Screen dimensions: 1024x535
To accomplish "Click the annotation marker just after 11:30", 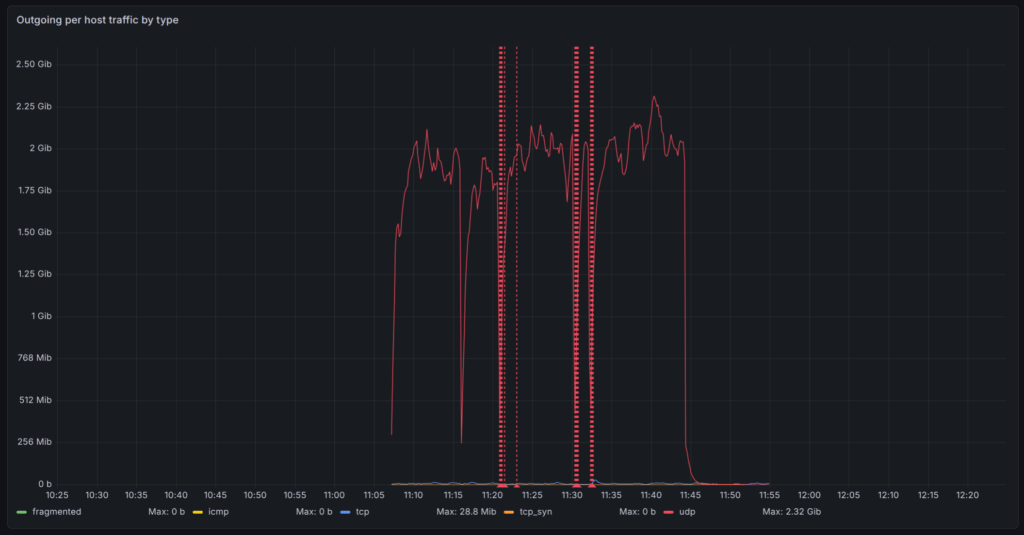I will point(576,485).
